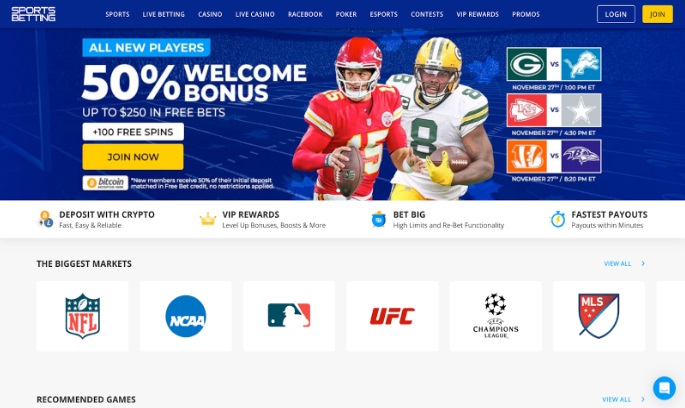
Task: Select the MLS logo tile
Action: coord(599,316)
